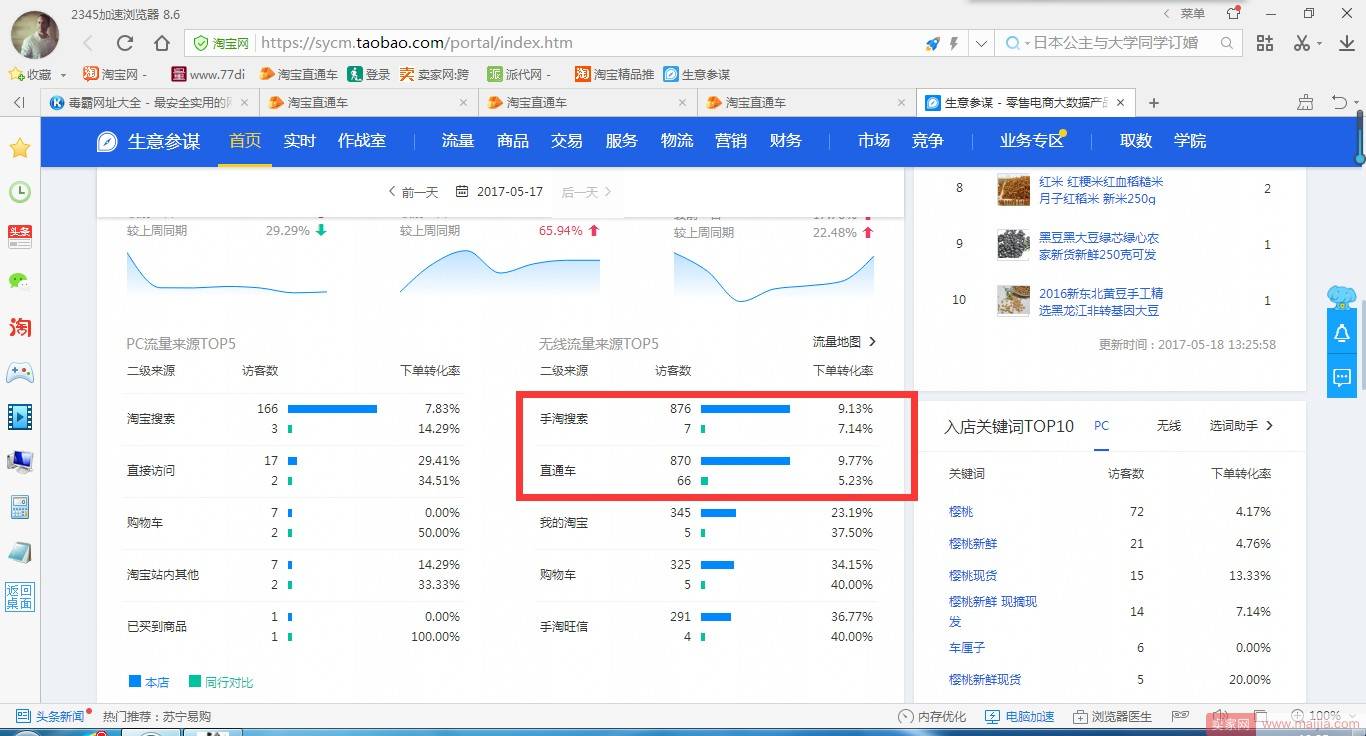
Task: Open the video film icon in sidebar
Action: [20, 417]
